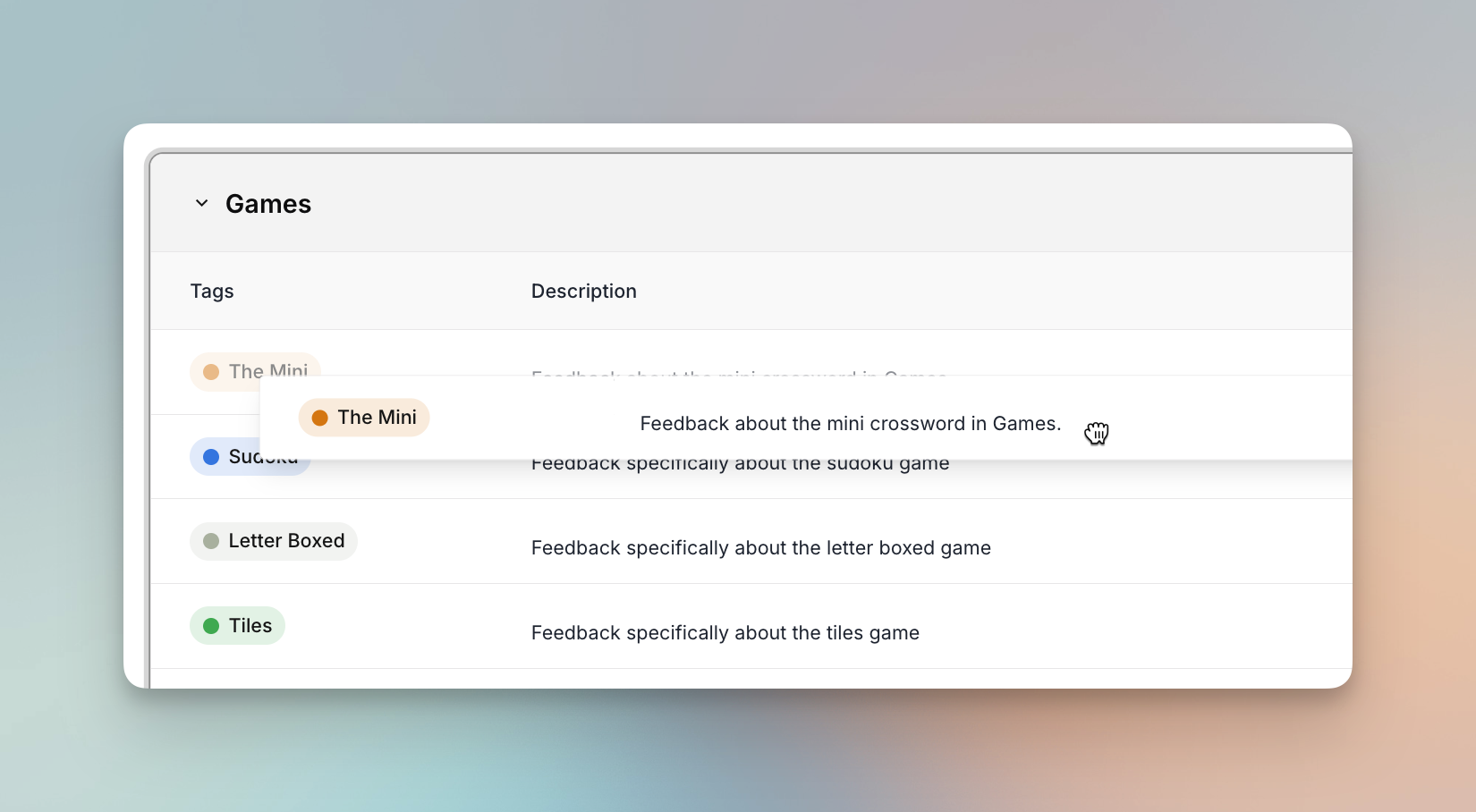1476x812 pixels.
Task: Select the Letter Boxed tag pill
Action: coord(274,541)
